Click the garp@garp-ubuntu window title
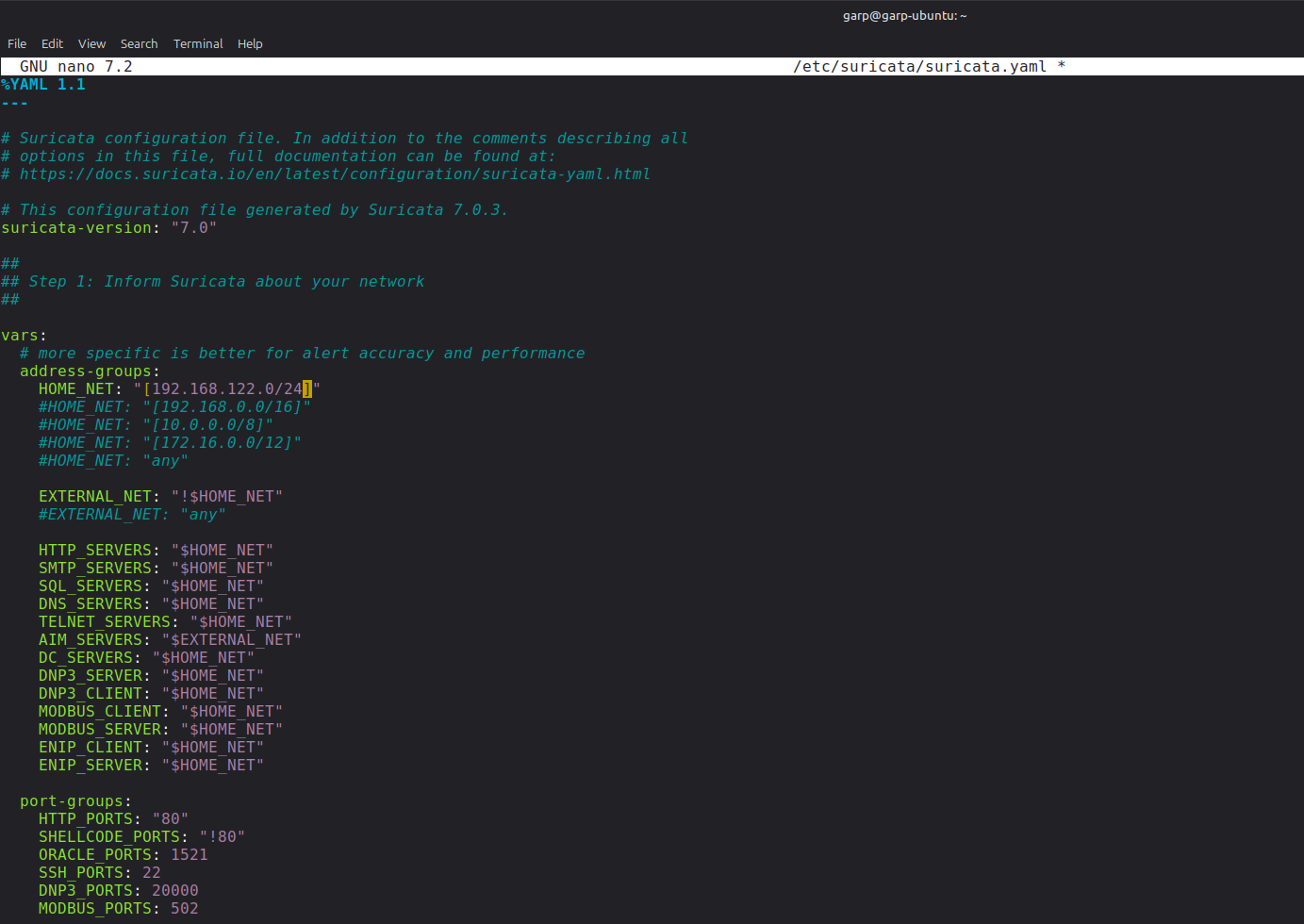The width and height of the screenshot is (1304, 924). tap(904, 15)
